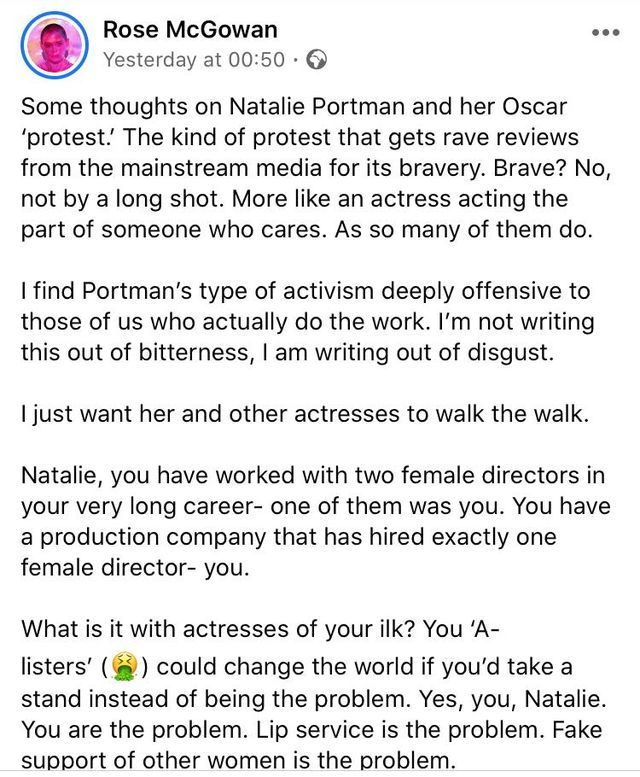Click the nauseated face emoji
640x777 pixels.
pos(124,667)
